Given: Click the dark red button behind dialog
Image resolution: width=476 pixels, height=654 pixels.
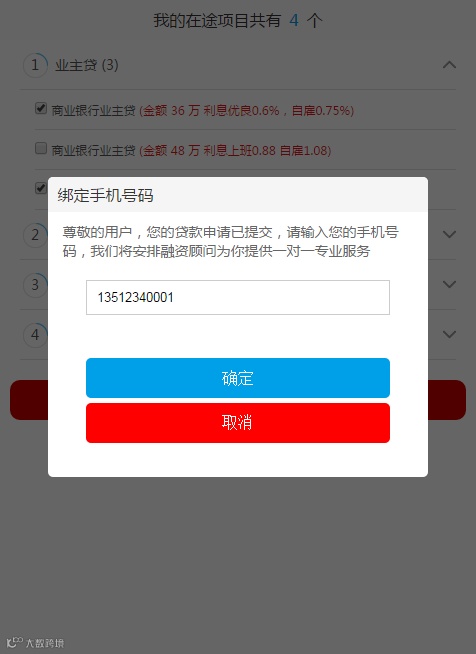Looking at the screenshot, I should pyautogui.click(x=238, y=400).
